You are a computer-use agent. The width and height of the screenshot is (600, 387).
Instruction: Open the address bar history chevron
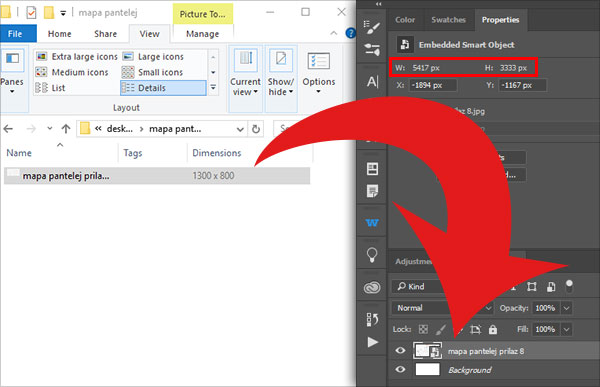(x=240, y=129)
